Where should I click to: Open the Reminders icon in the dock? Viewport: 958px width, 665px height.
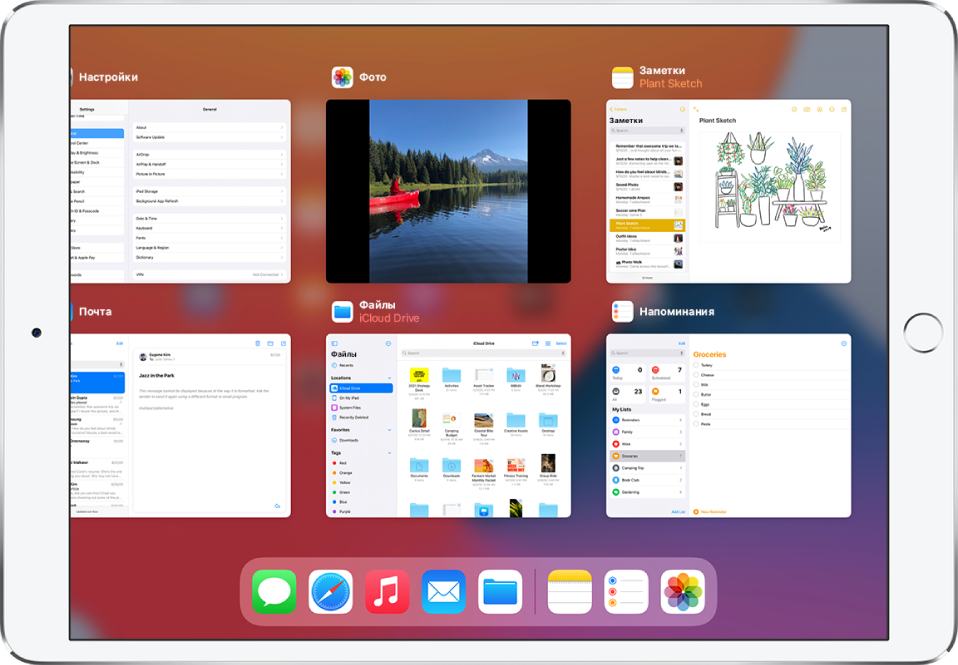[x=626, y=591]
